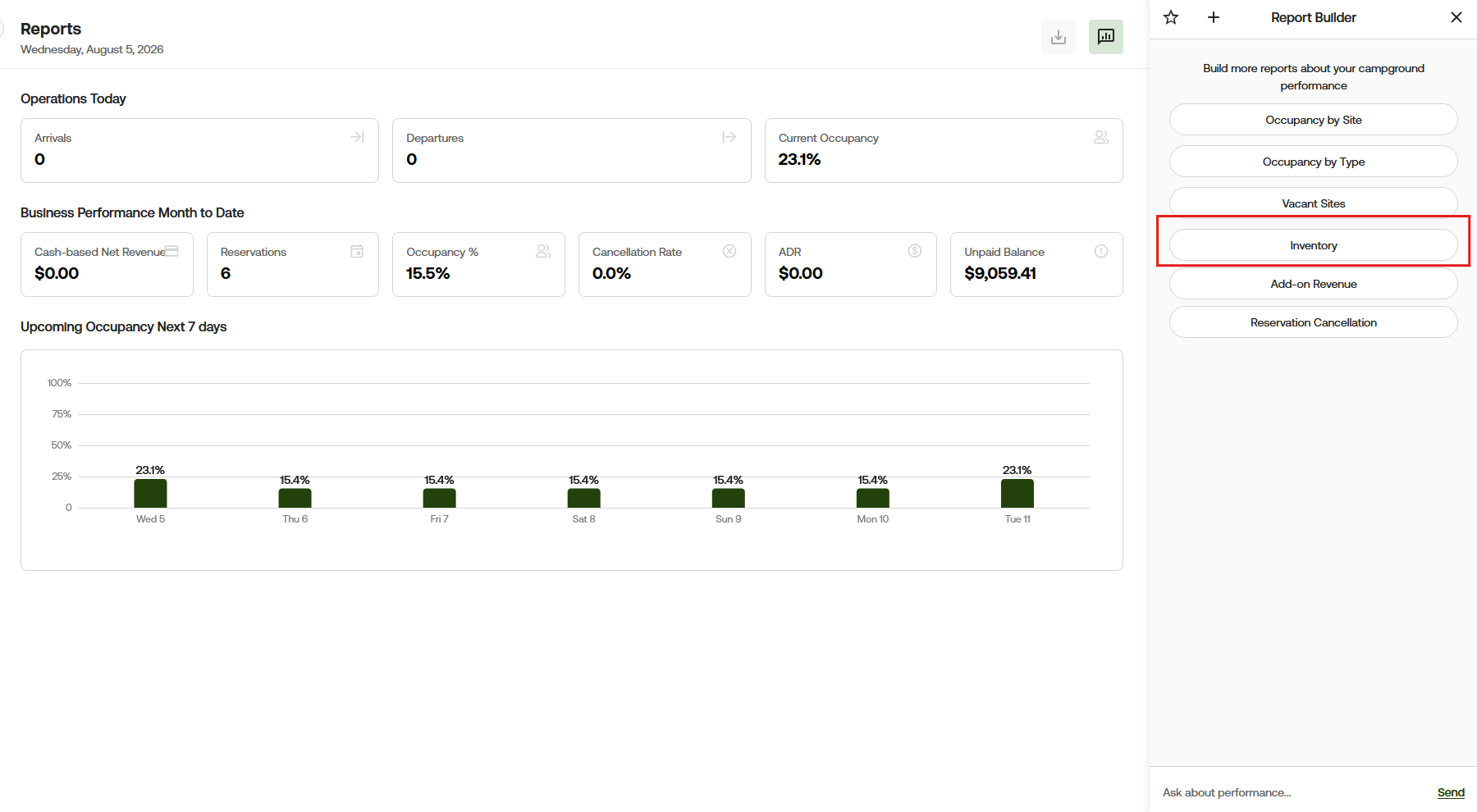Click the ADR dollar icon
The width and height of the screenshot is (1477, 812).
[x=915, y=251]
